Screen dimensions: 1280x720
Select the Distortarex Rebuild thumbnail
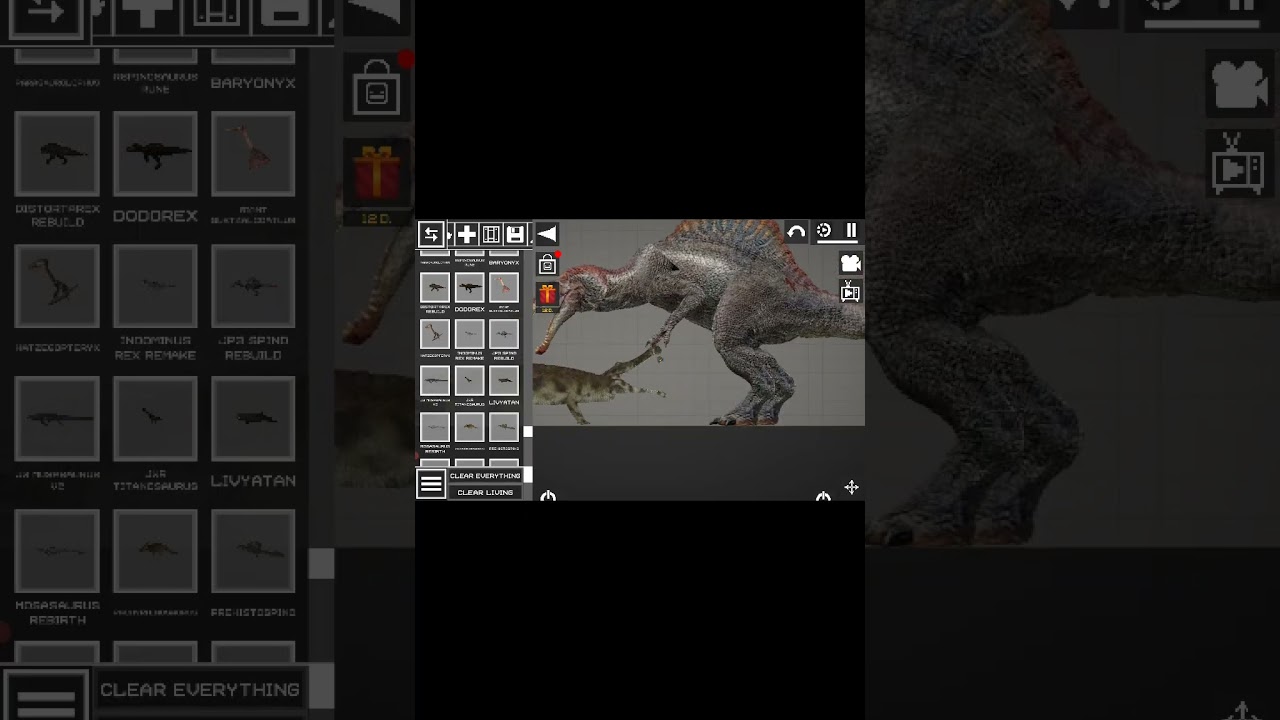click(435, 287)
